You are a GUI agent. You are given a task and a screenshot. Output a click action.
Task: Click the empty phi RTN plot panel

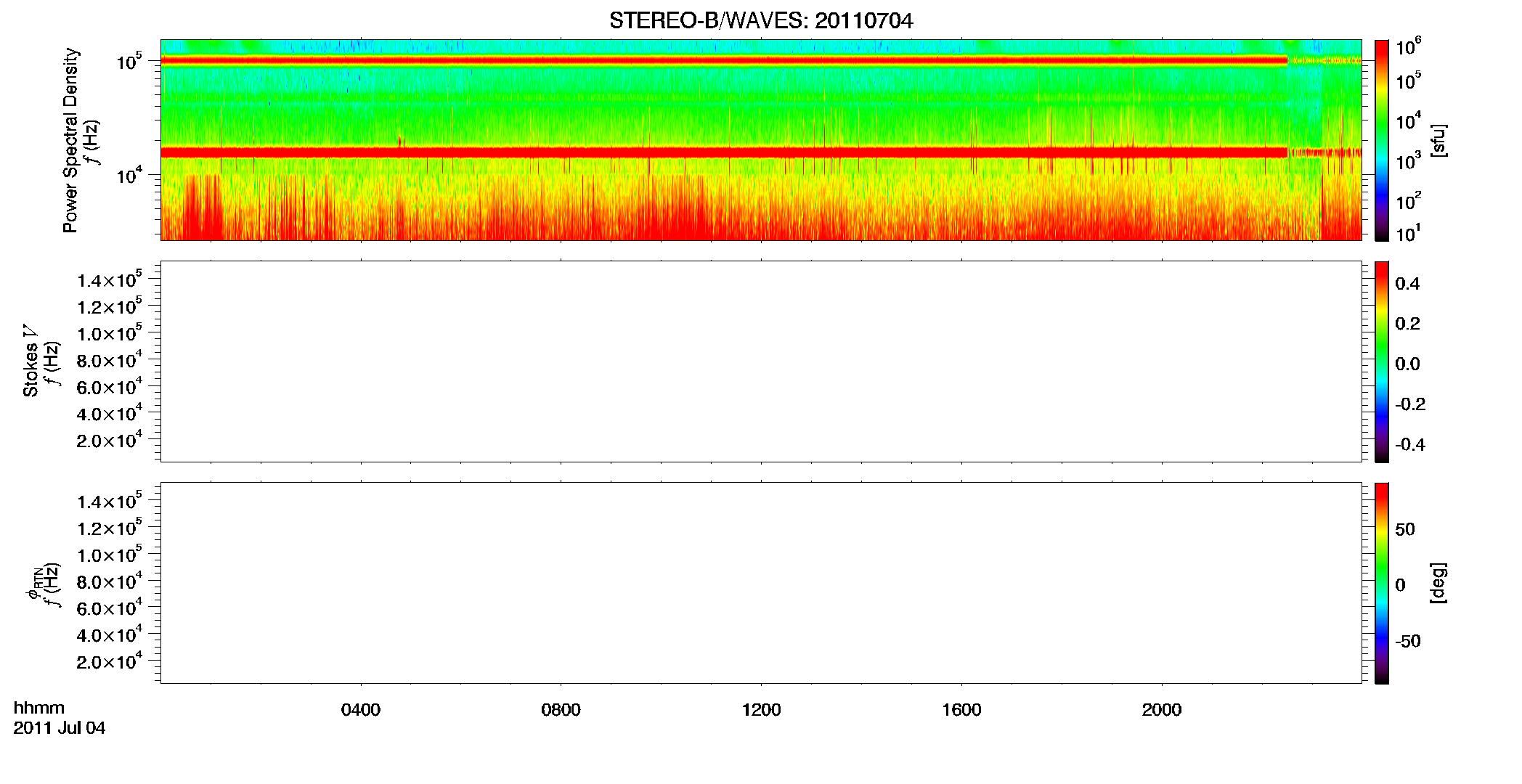tap(761, 583)
